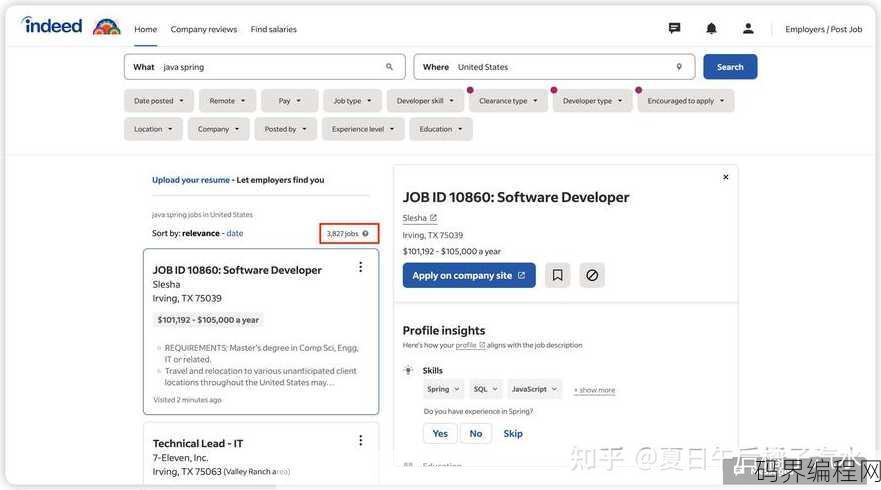The image size is (881, 490).
Task: Open the JavaScript skill dropdown
Action: [534, 389]
